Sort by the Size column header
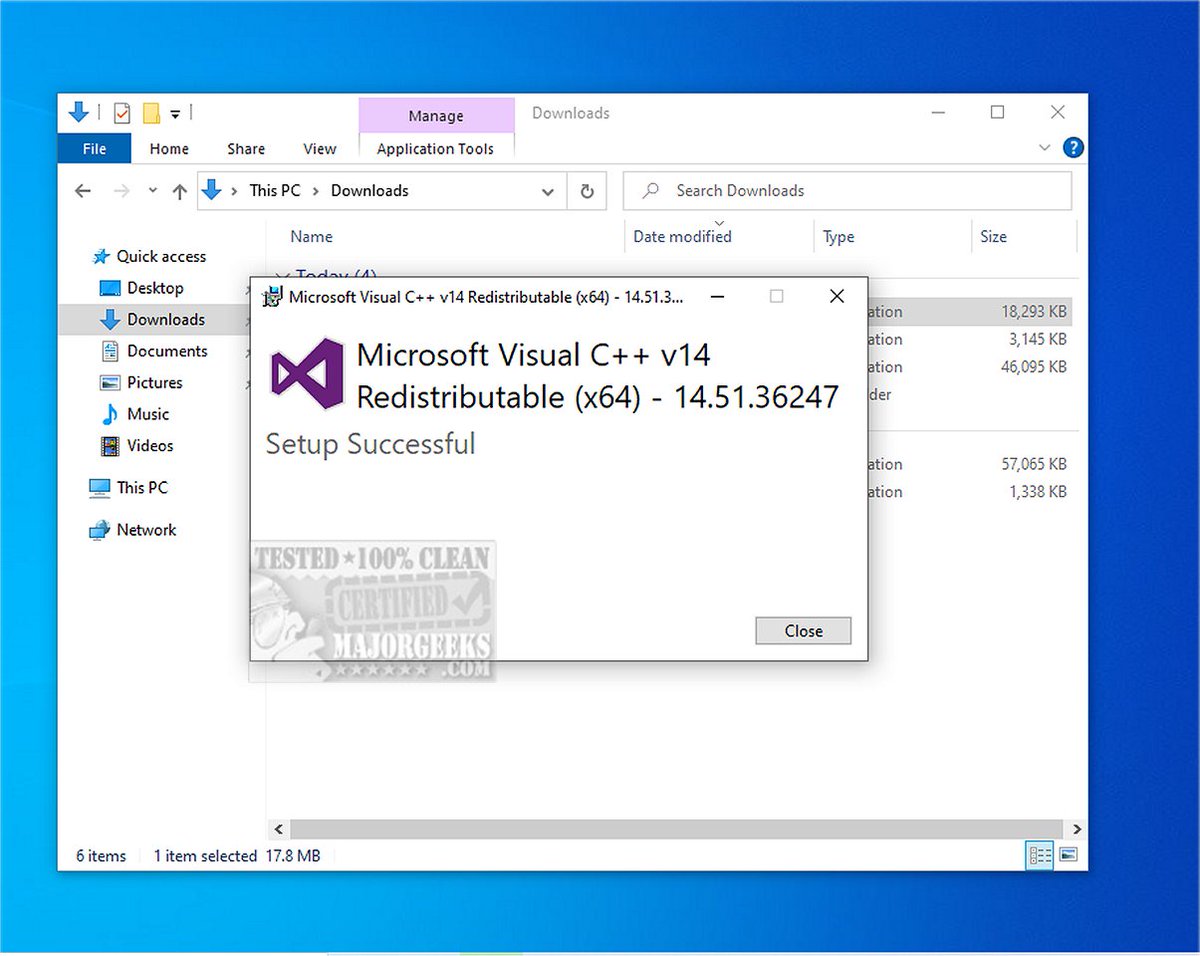Screen dimensions: 1200x956 [993, 237]
